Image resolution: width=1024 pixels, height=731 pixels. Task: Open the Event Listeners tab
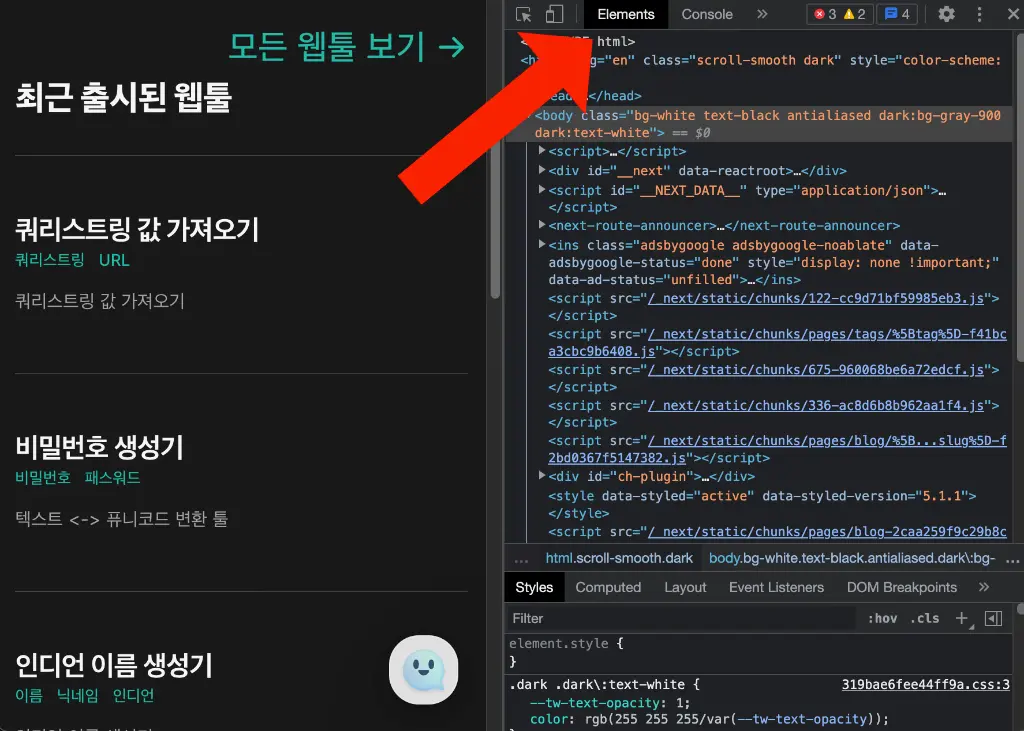pyautogui.click(x=776, y=587)
